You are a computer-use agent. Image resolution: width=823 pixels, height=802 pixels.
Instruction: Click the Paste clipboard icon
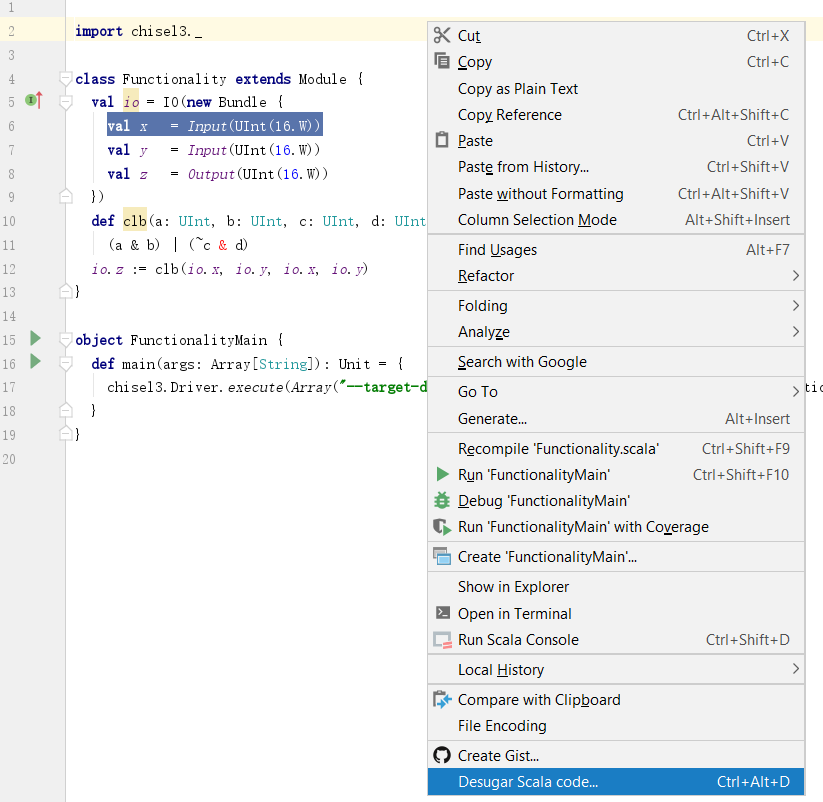pos(442,141)
